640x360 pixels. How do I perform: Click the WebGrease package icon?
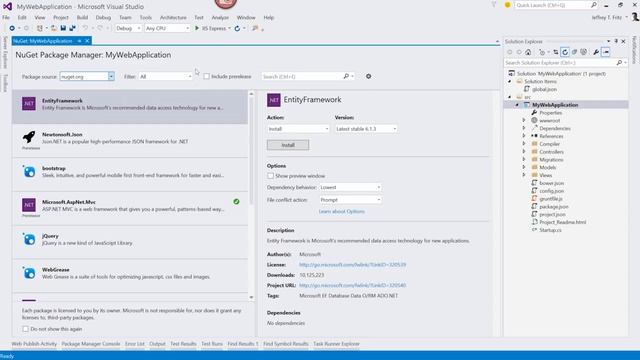[x=29, y=273]
